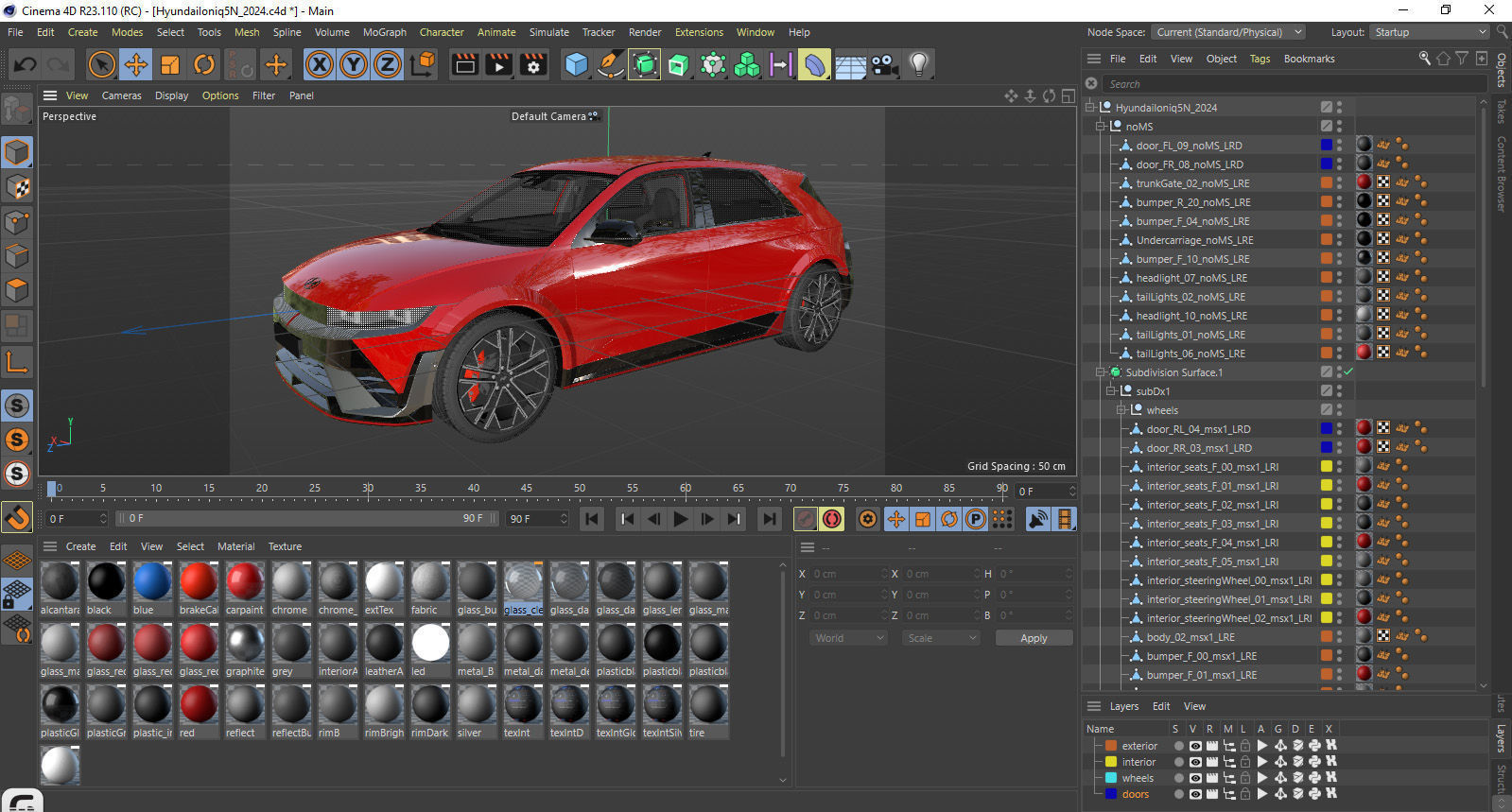Add a Floor environment object icon

pyautogui.click(x=850, y=64)
